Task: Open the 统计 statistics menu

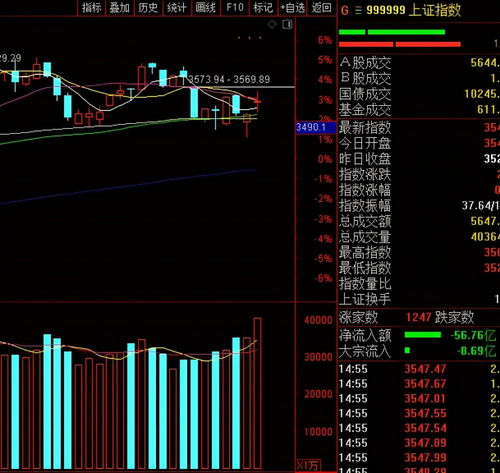Action: click(176, 7)
